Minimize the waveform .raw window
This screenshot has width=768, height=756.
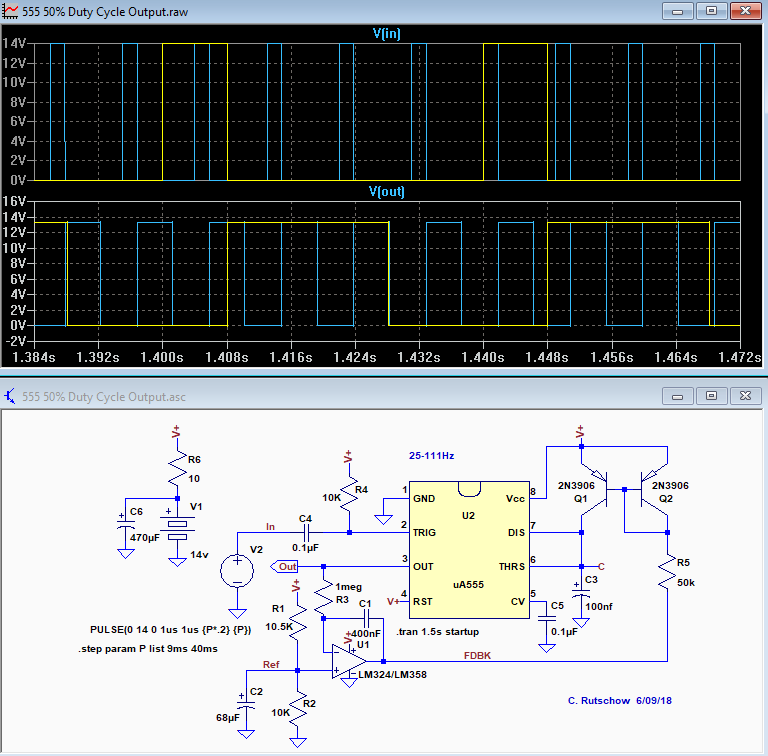point(677,11)
